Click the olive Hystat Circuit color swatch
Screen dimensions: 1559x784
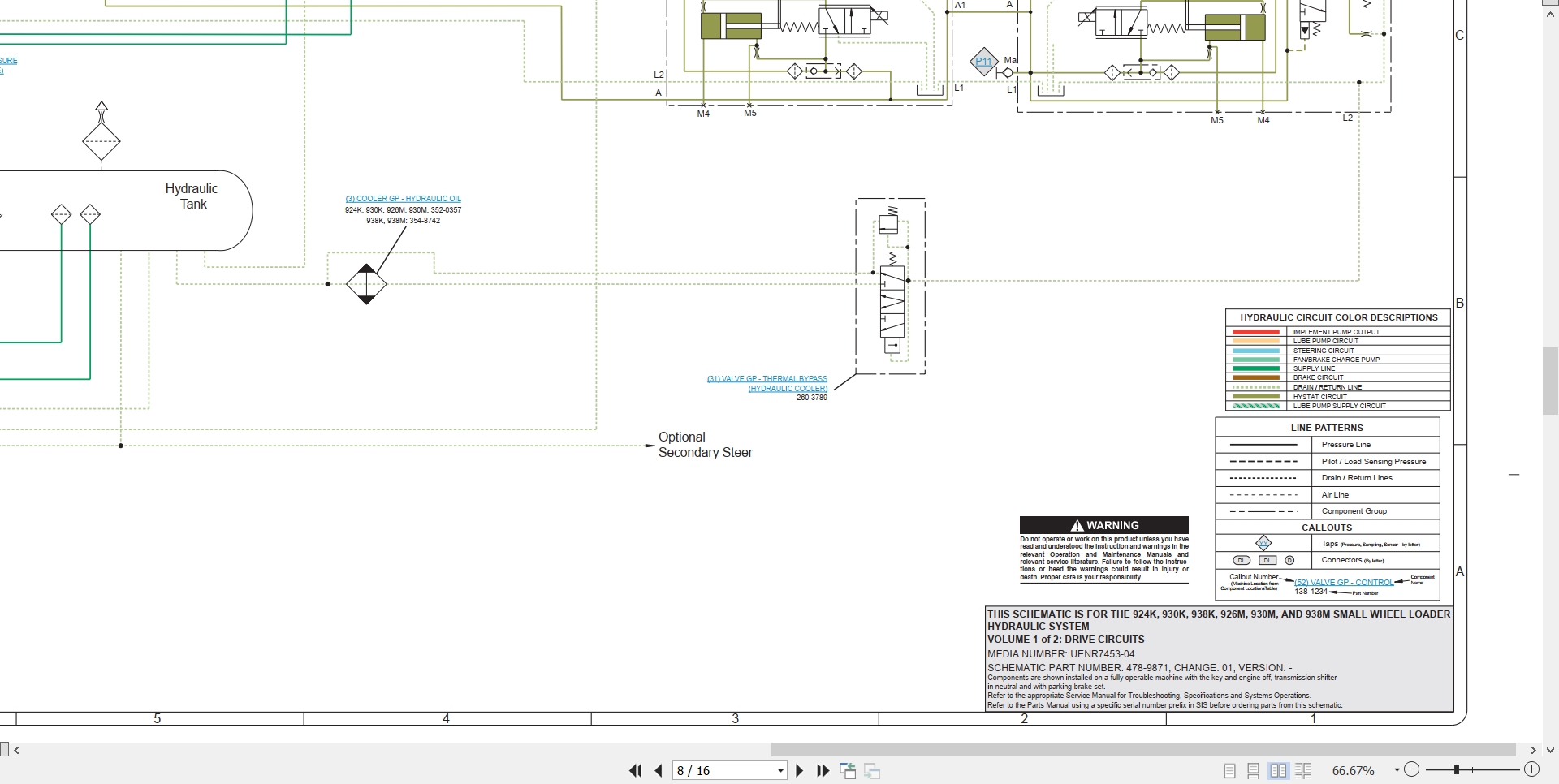pyautogui.click(x=1256, y=397)
